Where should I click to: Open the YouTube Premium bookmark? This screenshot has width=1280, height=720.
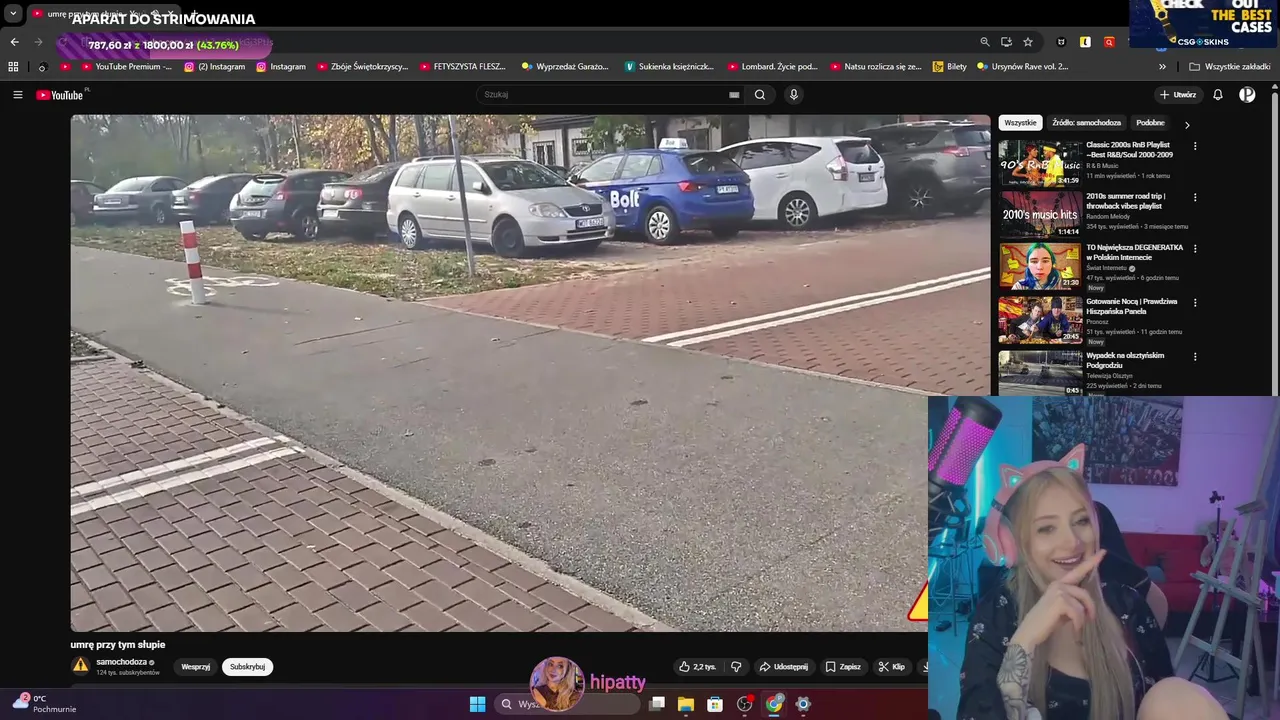point(126,67)
